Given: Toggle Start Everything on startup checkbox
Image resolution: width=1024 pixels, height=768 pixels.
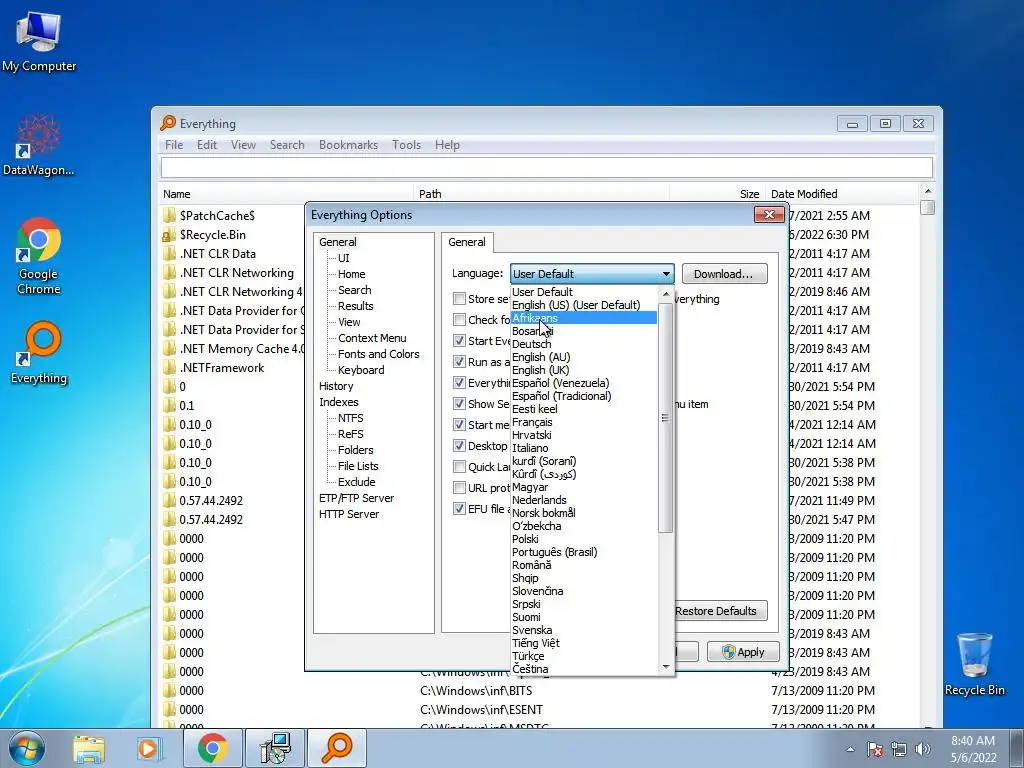Looking at the screenshot, I should pos(459,340).
